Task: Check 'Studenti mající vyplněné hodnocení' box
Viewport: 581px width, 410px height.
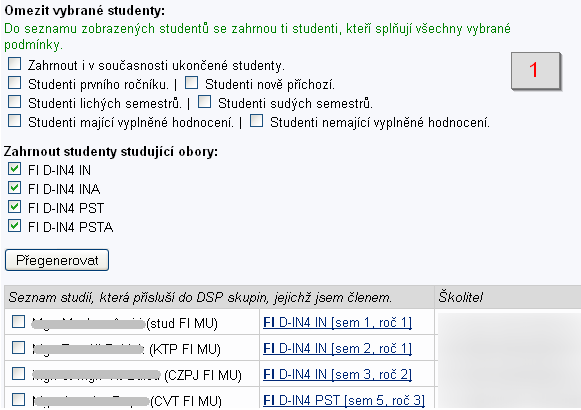Action: click(x=14, y=121)
